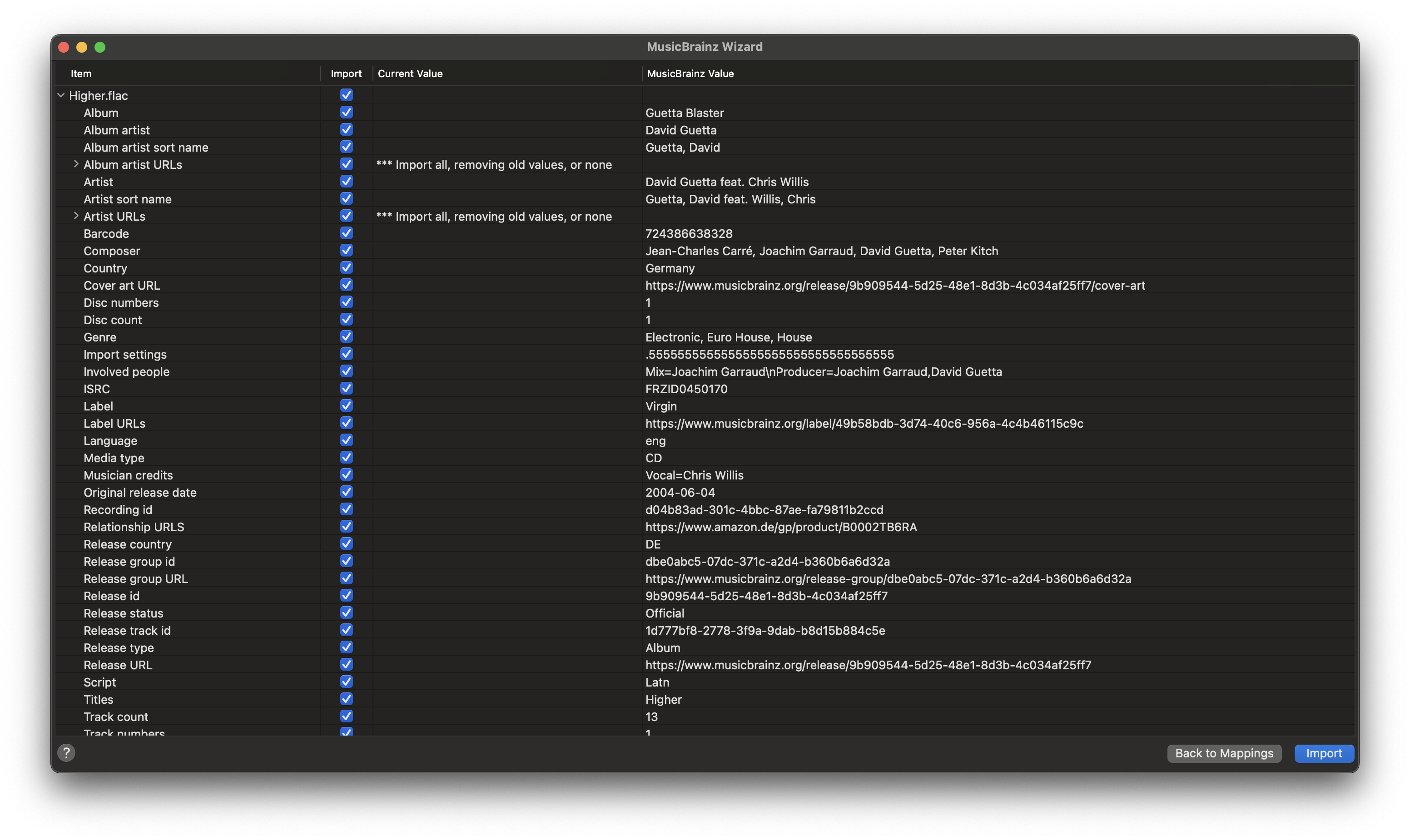
Task: Uncheck the Barcode import checkbox
Action: point(347,233)
